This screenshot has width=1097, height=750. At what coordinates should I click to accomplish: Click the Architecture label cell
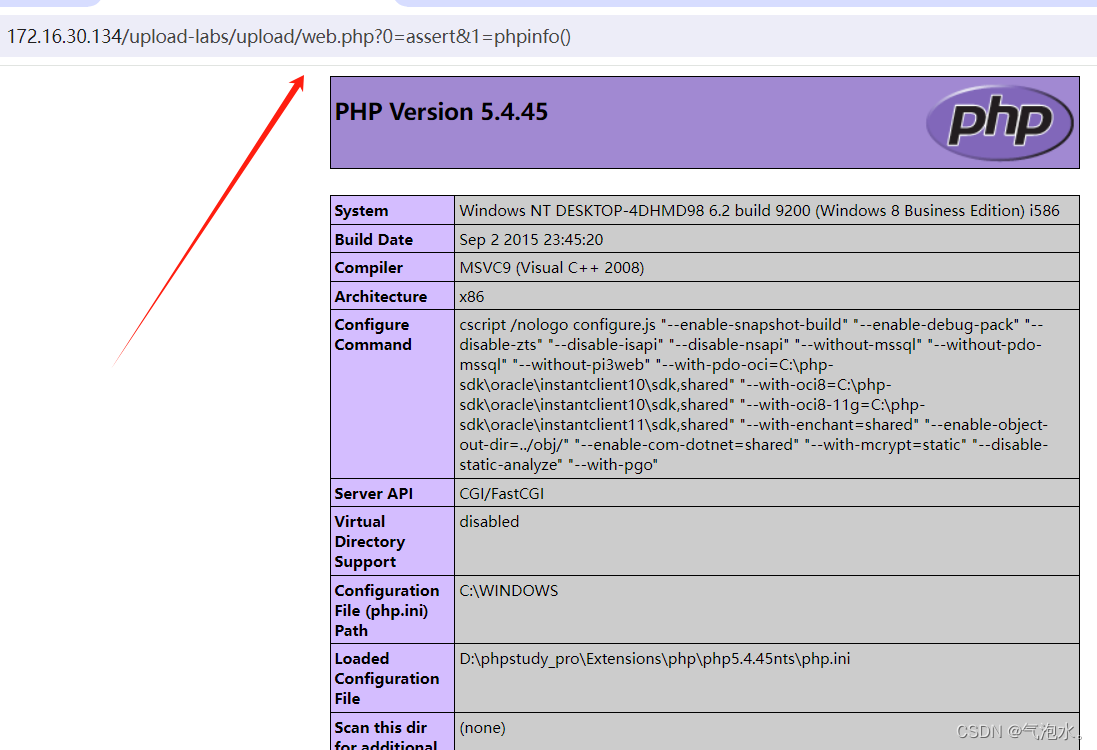(x=392, y=296)
